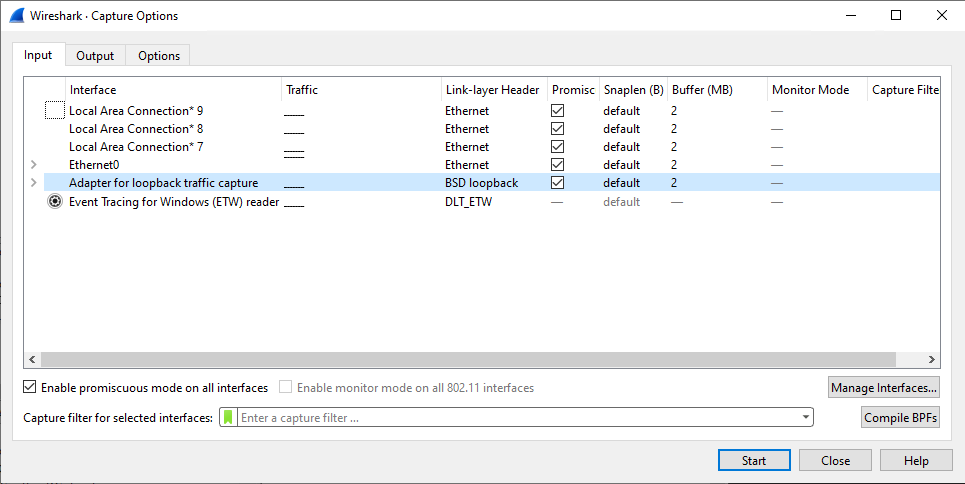Click the focus box left of Local Area Connection* 9
Image resolution: width=965 pixels, height=484 pixels.
pos(55,110)
